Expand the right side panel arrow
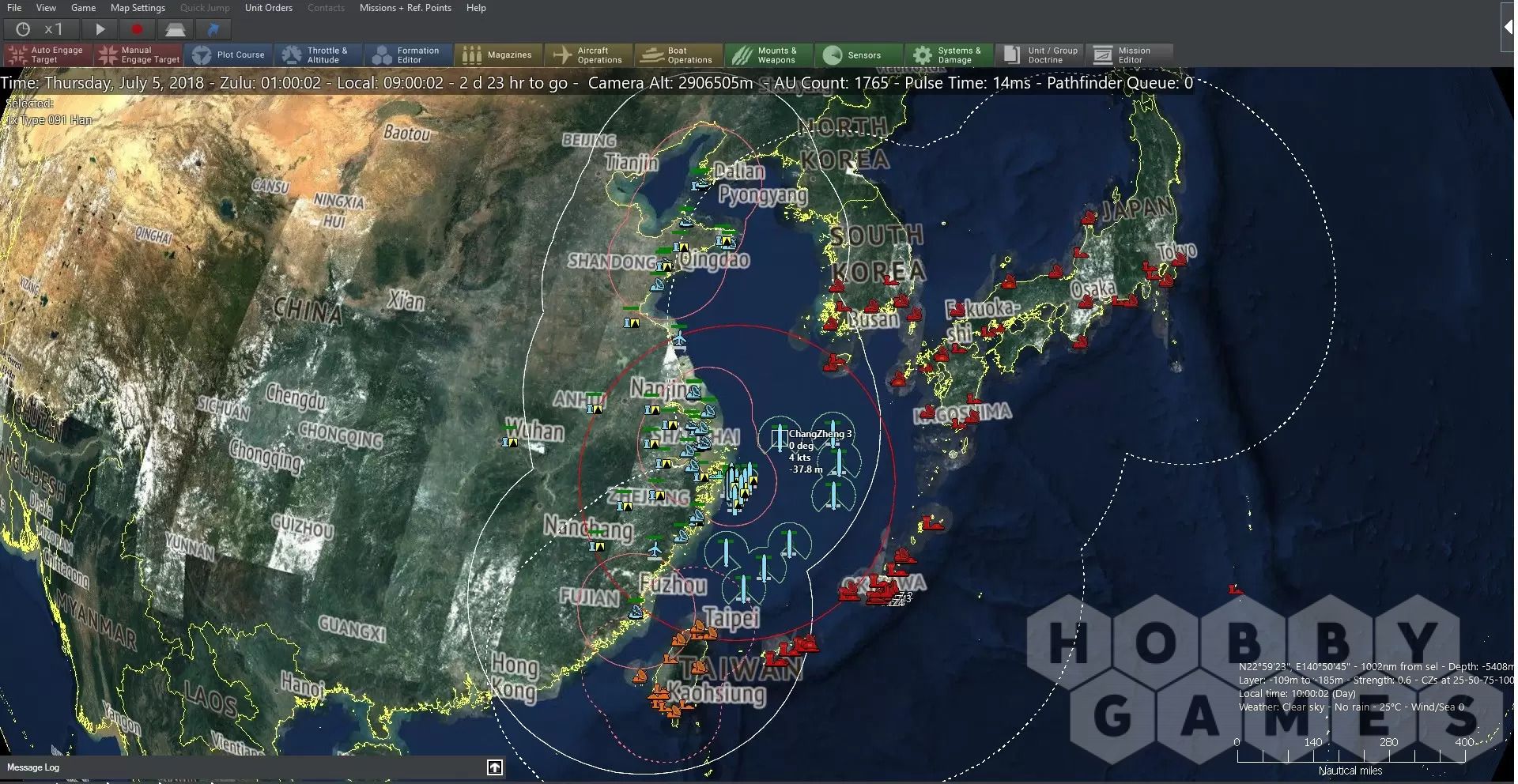The width and height of the screenshot is (1518, 784). click(x=1508, y=27)
